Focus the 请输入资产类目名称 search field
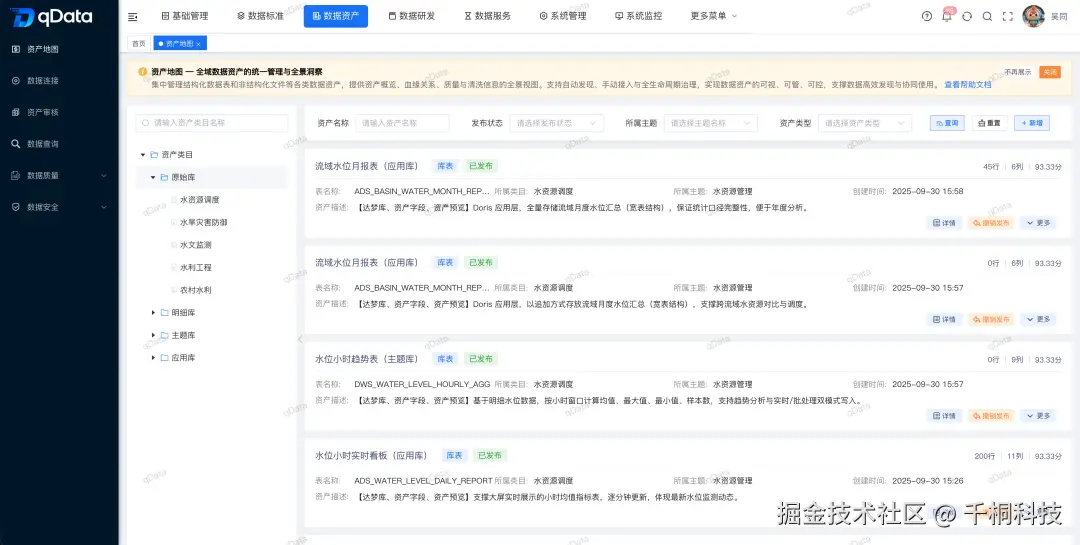 coord(212,123)
